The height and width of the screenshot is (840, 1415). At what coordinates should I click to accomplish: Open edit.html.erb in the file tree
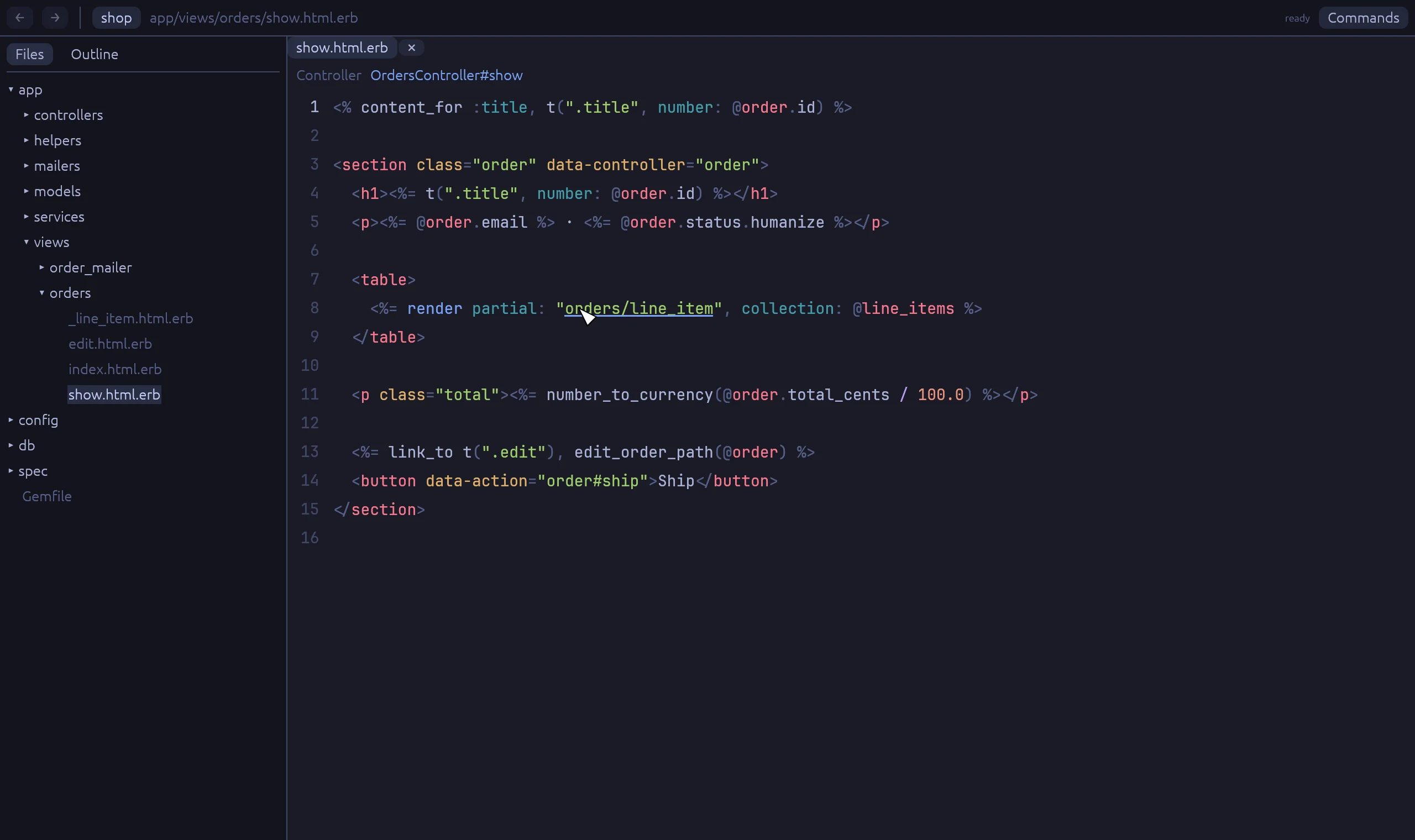[111, 344]
